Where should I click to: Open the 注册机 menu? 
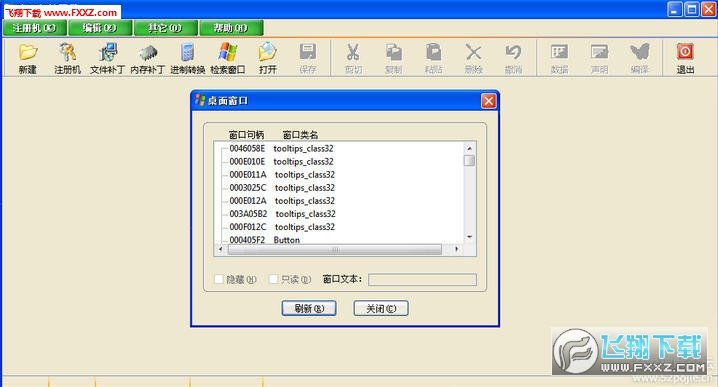35,28
